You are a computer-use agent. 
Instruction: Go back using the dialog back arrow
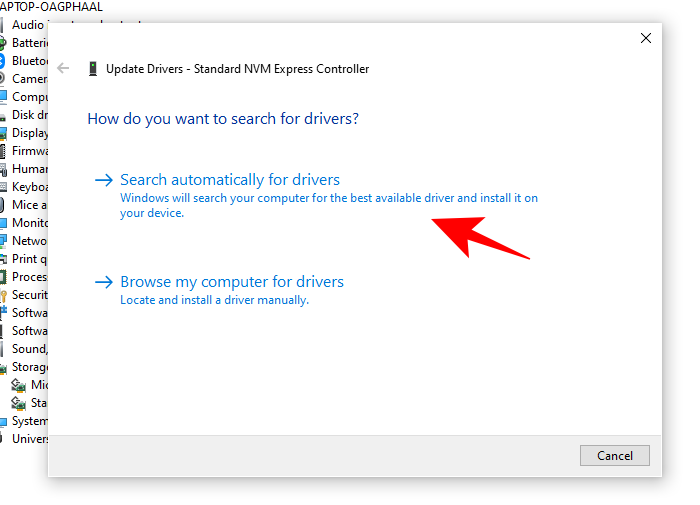click(x=63, y=68)
